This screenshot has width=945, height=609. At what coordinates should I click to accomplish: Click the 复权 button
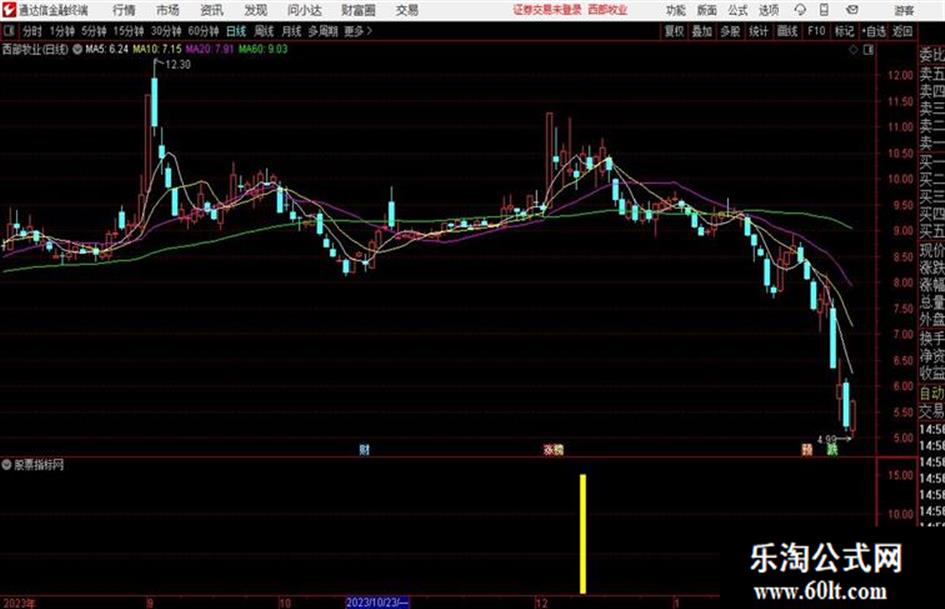[674, 31]
